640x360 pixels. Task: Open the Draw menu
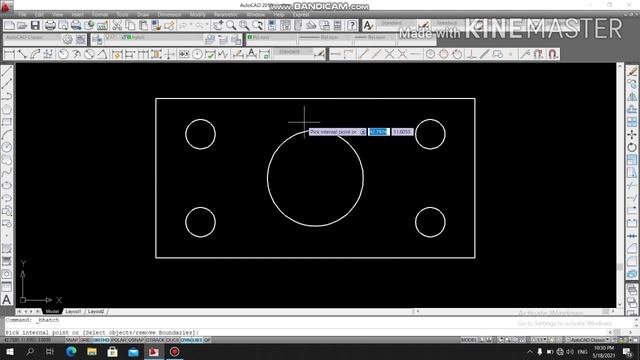pyautogui.click(x=143, y=14)
